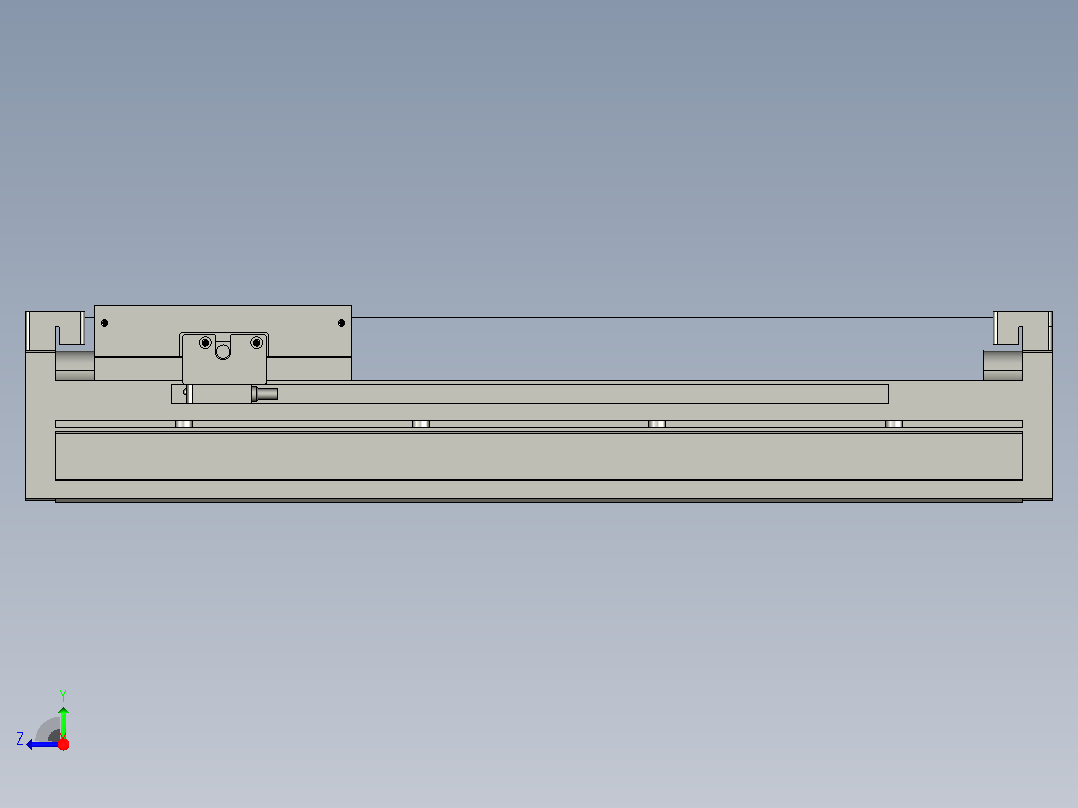Select the wide lower cover panel of the base
The height and width of the screenshot is (808, 1078).
tap(539, 456)
